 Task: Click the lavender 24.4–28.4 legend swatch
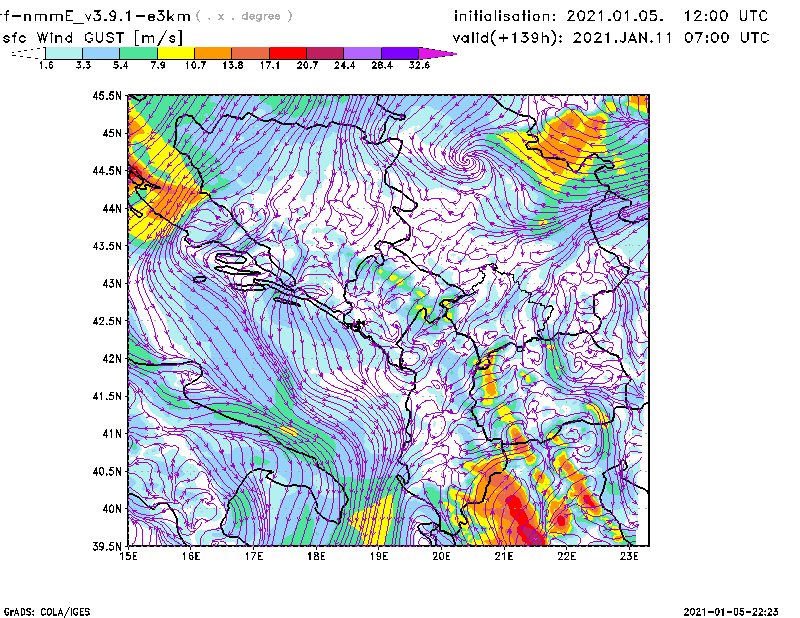click(362, 53)
